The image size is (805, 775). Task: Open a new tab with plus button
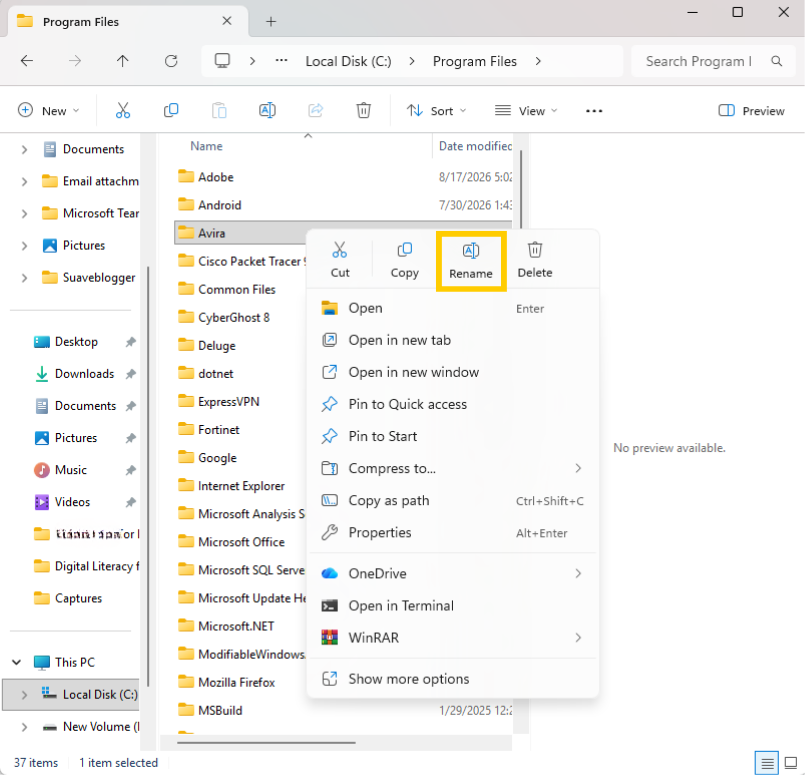[x=271, y=22]
